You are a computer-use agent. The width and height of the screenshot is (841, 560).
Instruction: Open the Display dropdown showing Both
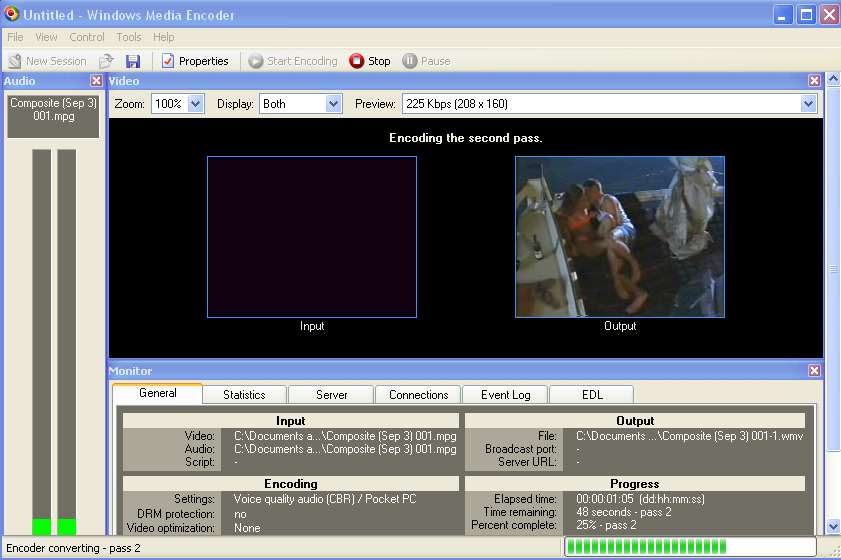coord(333,104)
